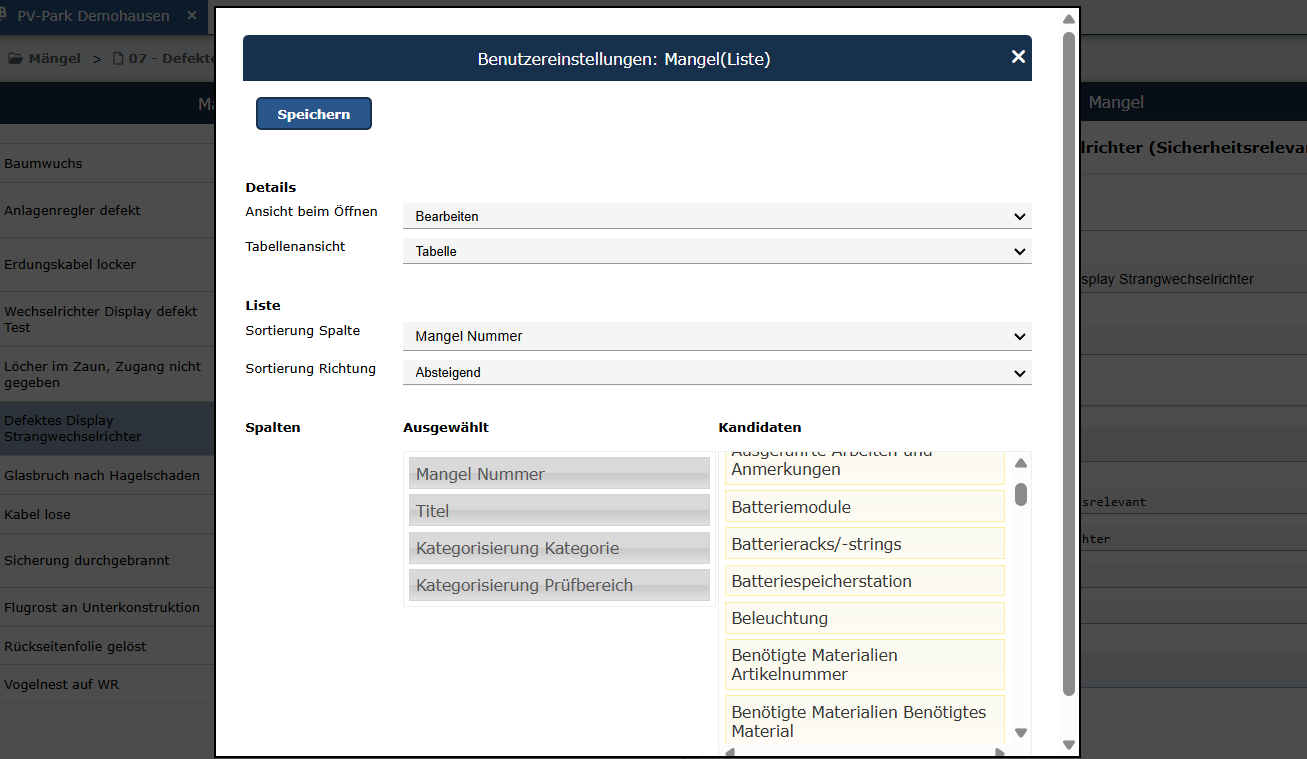
Task: Open Löcher im Zaun, Zugang nicht gegeben entry
Action: 107,374
